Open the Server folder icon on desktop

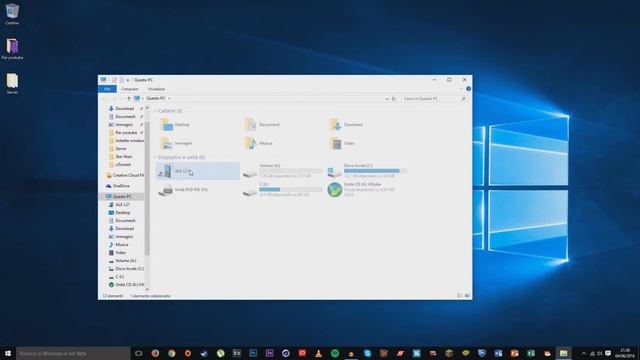click(x=12, y=83)
